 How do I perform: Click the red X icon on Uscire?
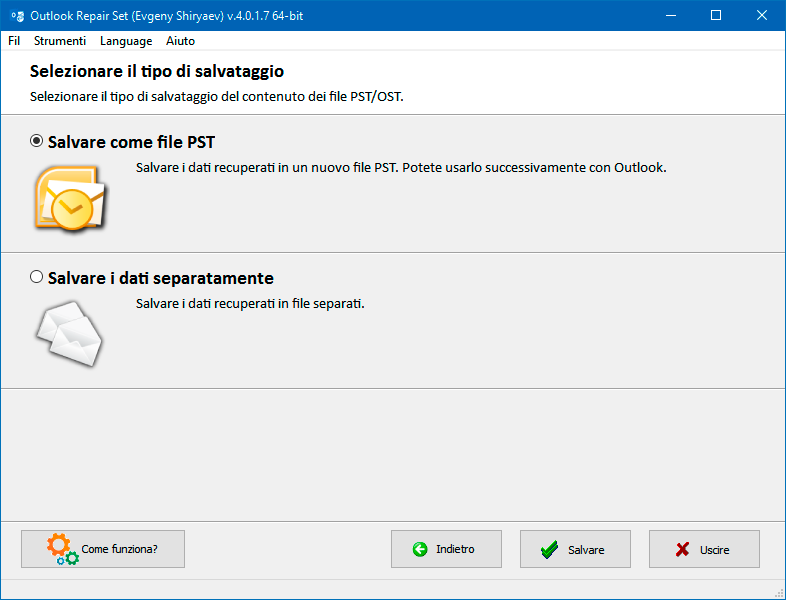click(x=682, y=550)
